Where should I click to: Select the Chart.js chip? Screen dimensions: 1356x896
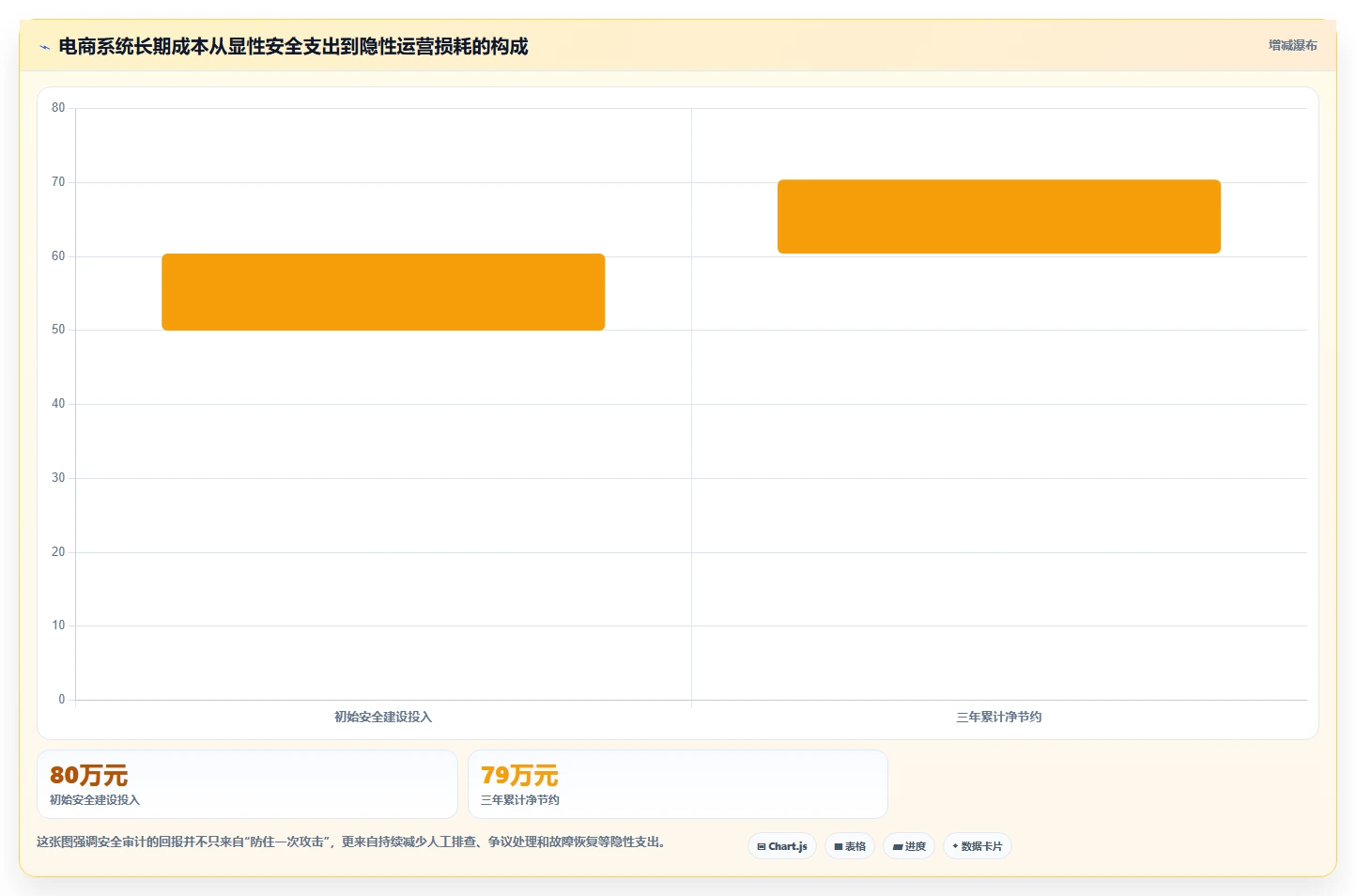(782, 846)
